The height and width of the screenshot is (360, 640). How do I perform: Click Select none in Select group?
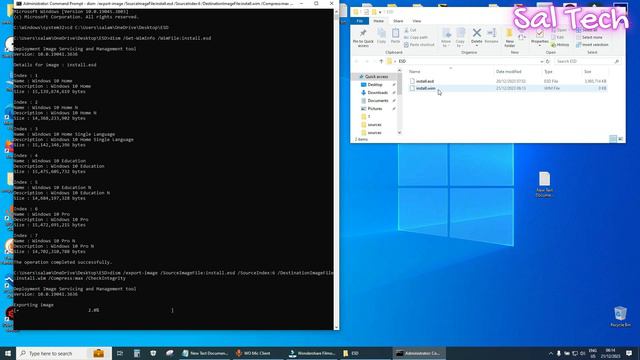pos(589,38)
